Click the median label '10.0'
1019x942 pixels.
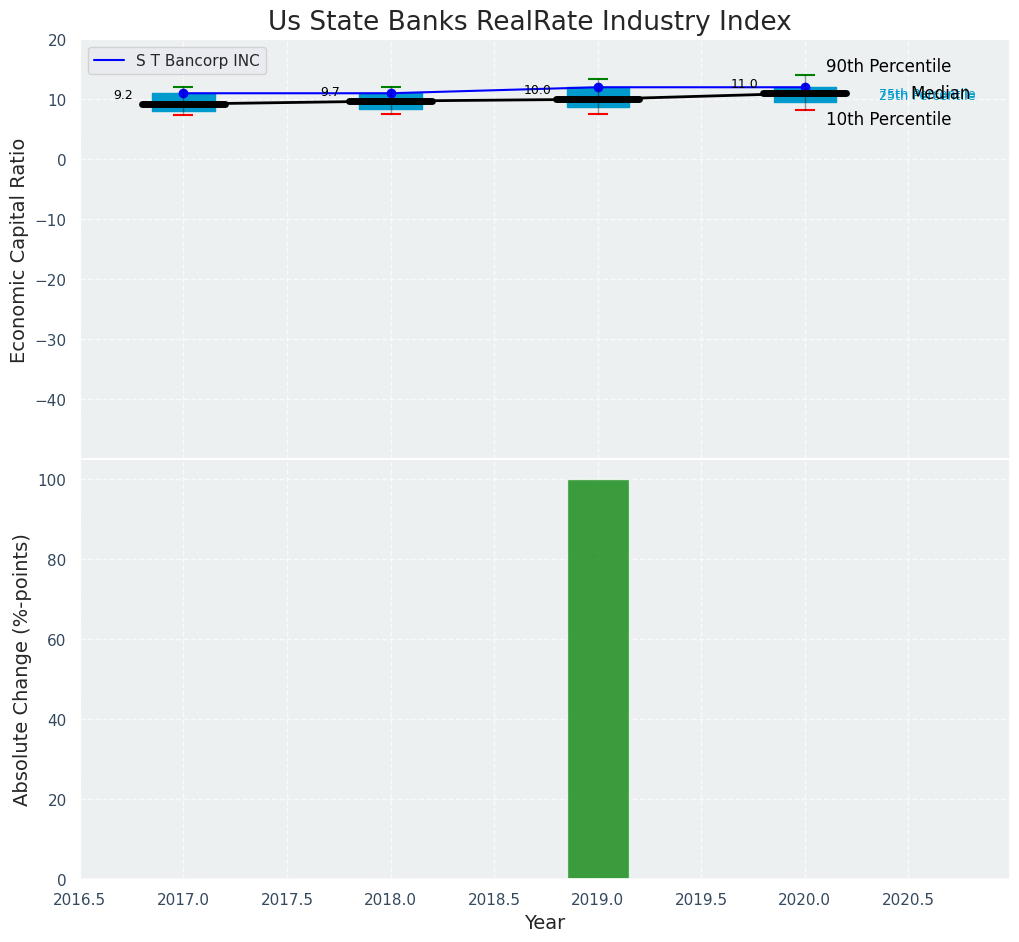coord(537,90)
